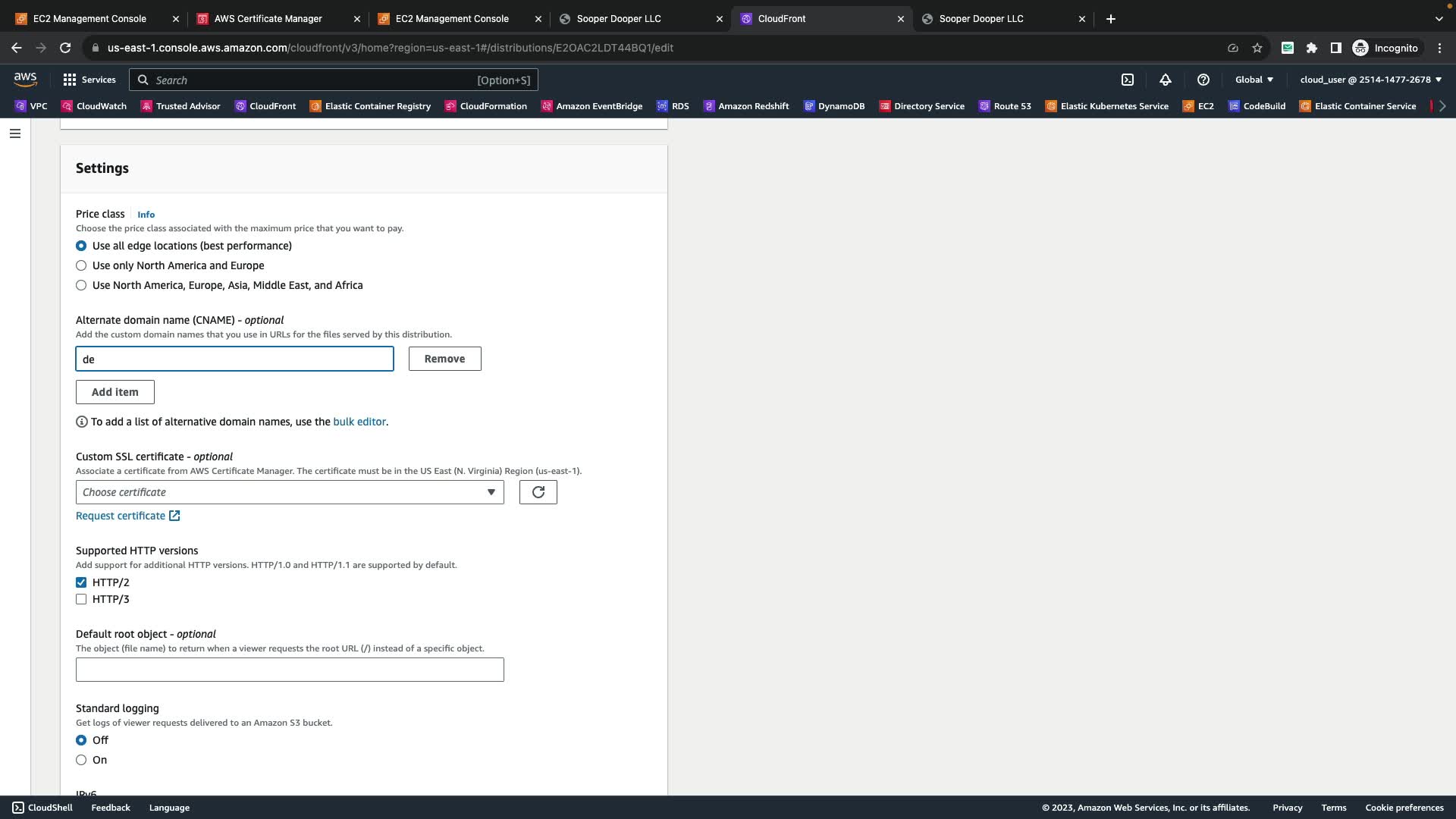The image size is (1456, 819).
Task: Uncheck the HTTP/2 checkbox
Action: click(81, 582)
